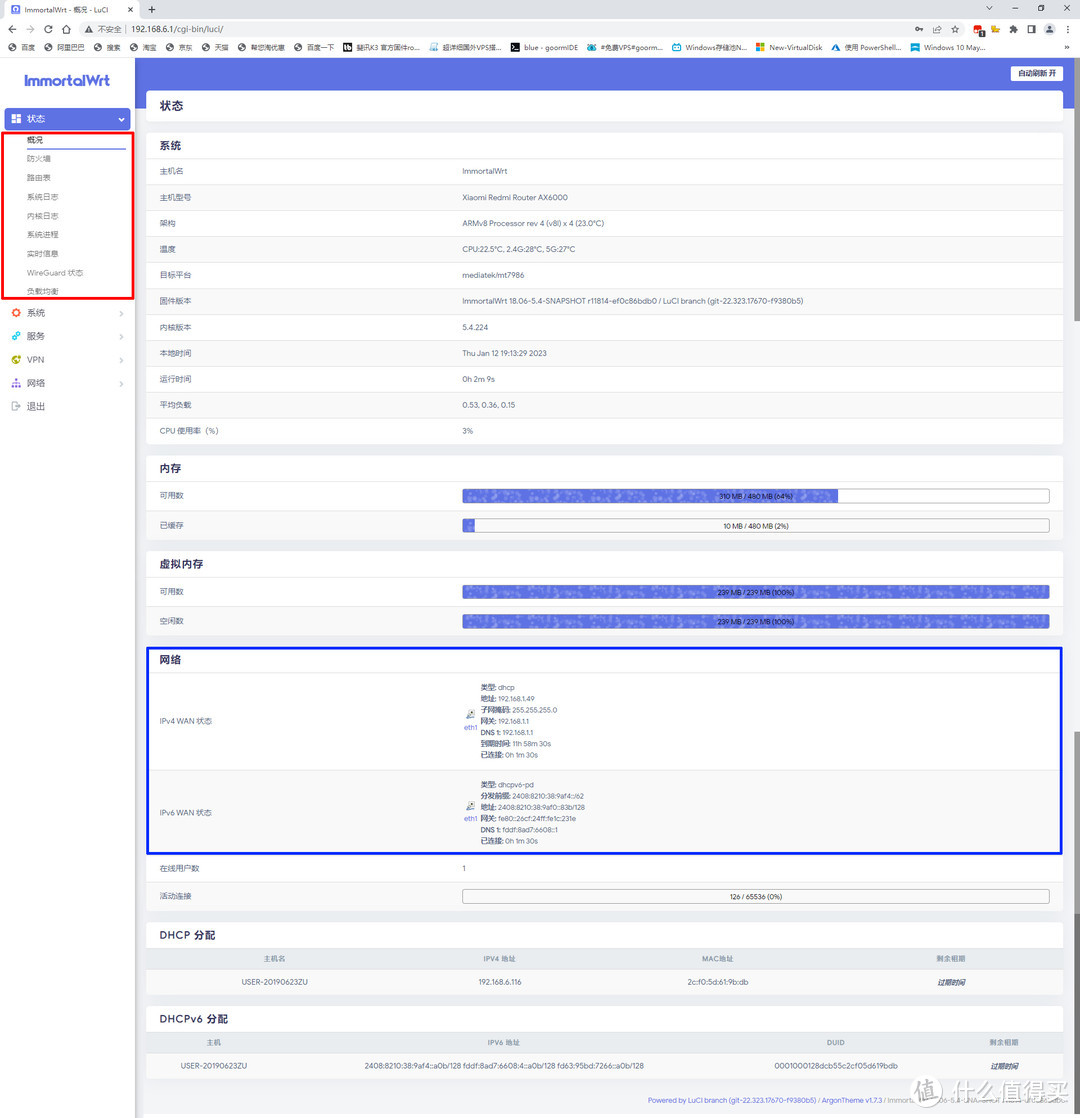Show more bookmarks with the double chevron
The width and height of the screenshot is (1080, 1118).
(1066, 48)
